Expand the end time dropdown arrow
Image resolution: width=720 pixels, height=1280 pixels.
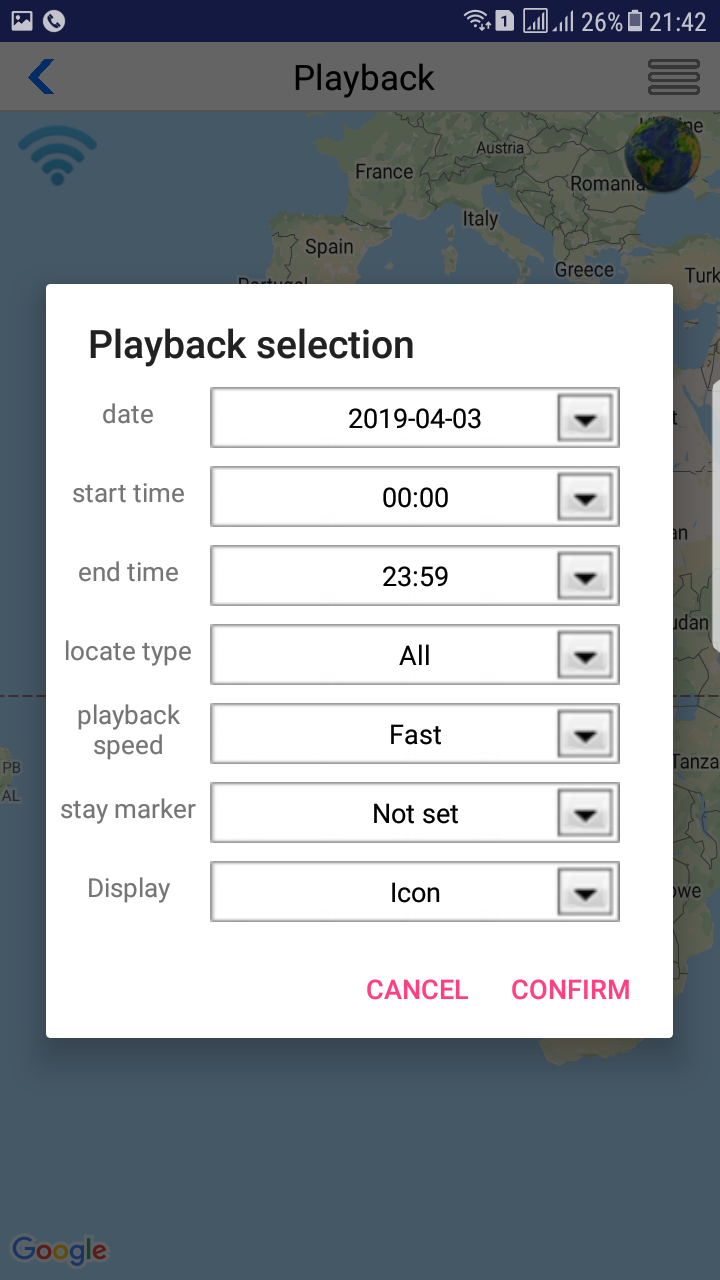coord(585,576)
